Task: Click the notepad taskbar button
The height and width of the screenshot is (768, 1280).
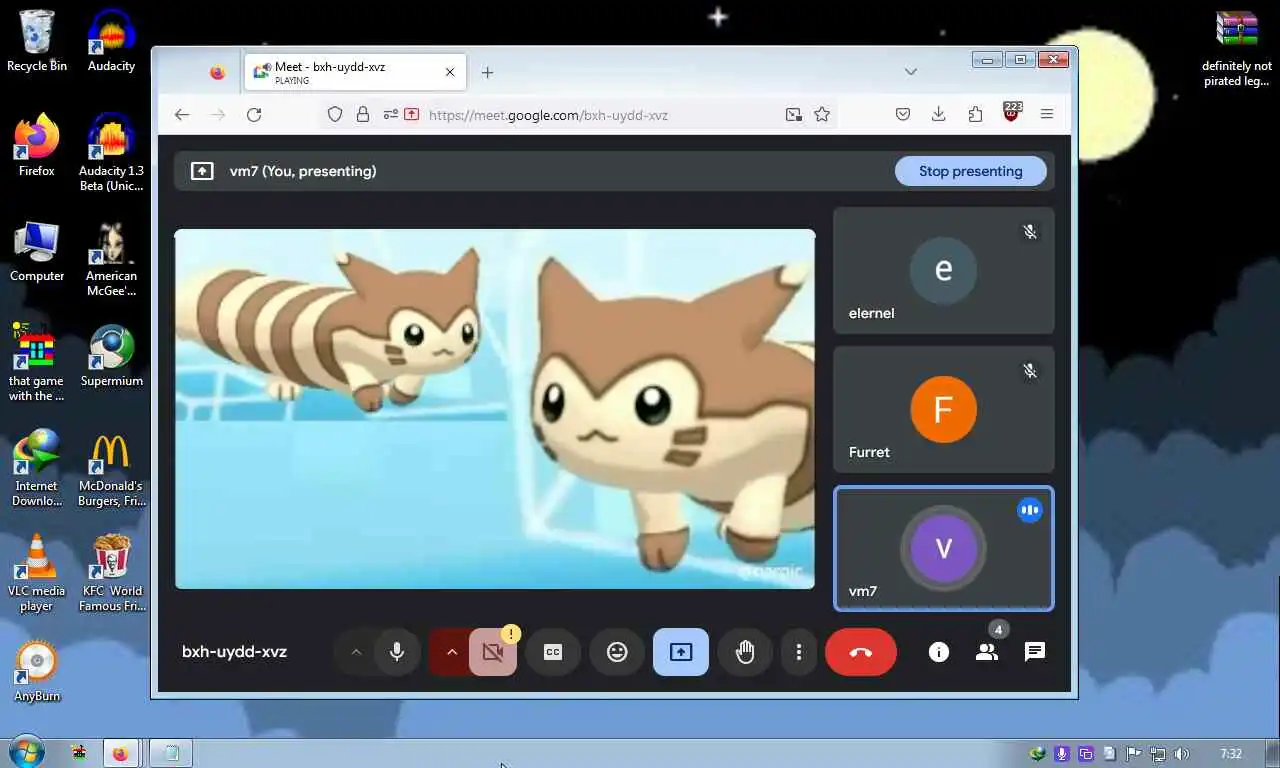Action: tap(170, 753)
